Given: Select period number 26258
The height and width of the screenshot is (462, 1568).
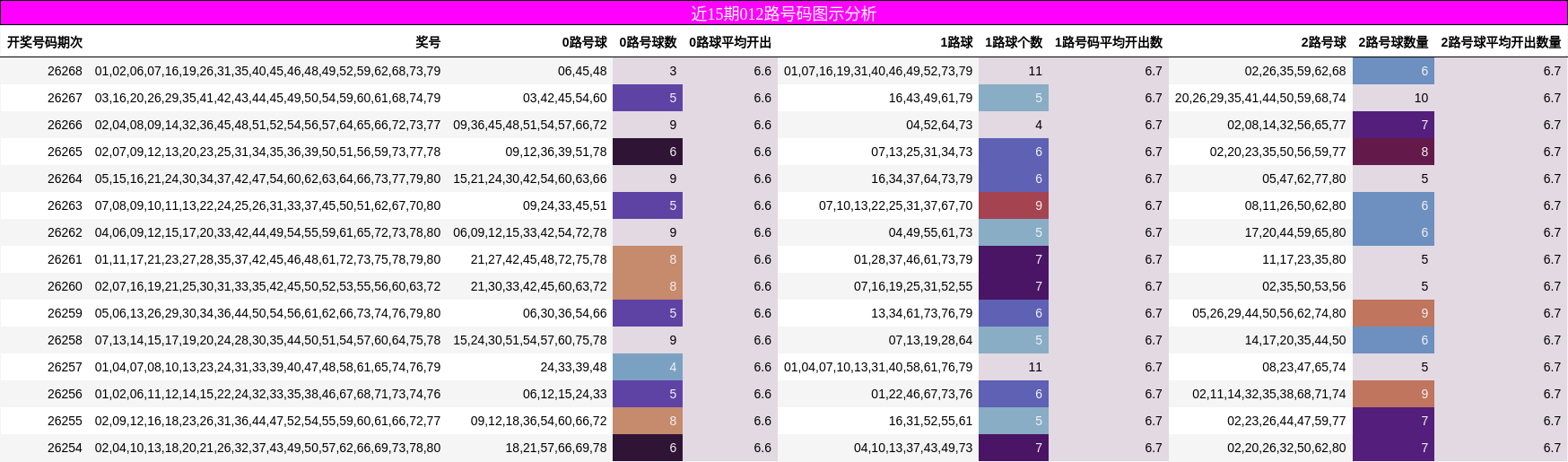Looking at the screenshot, I should [65, 340].
